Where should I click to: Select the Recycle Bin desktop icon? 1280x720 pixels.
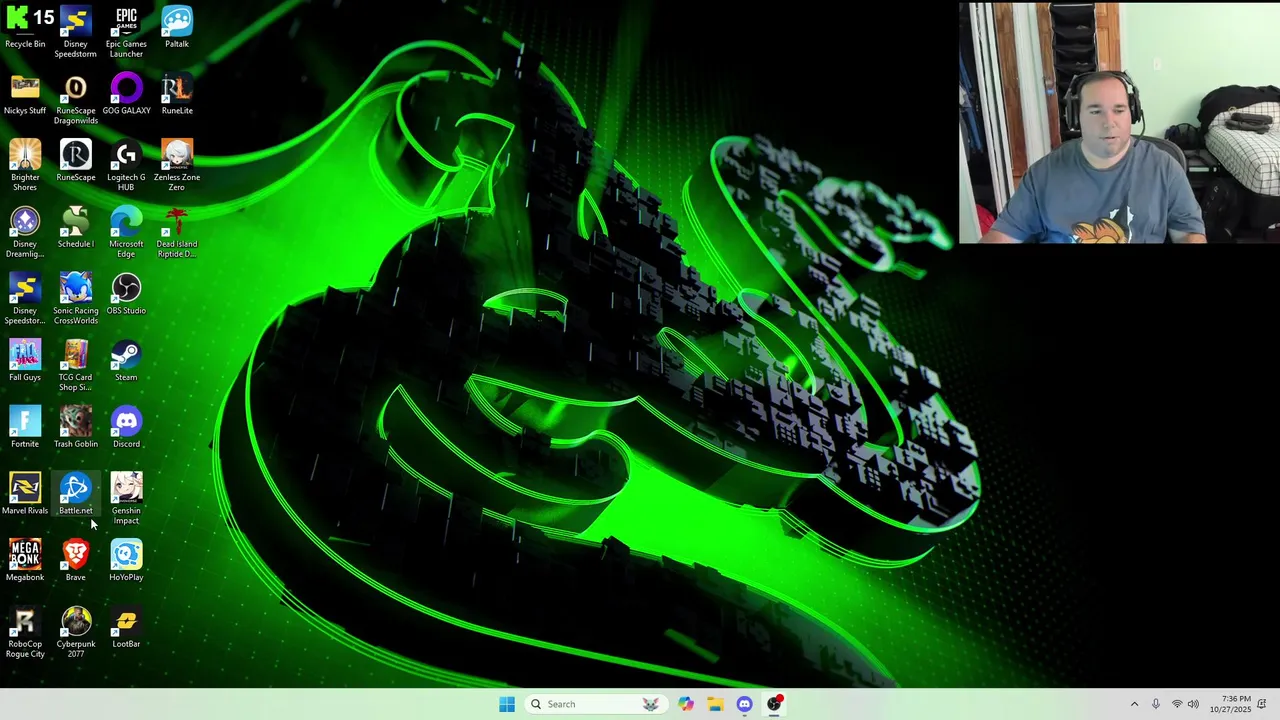coord(25,28)
